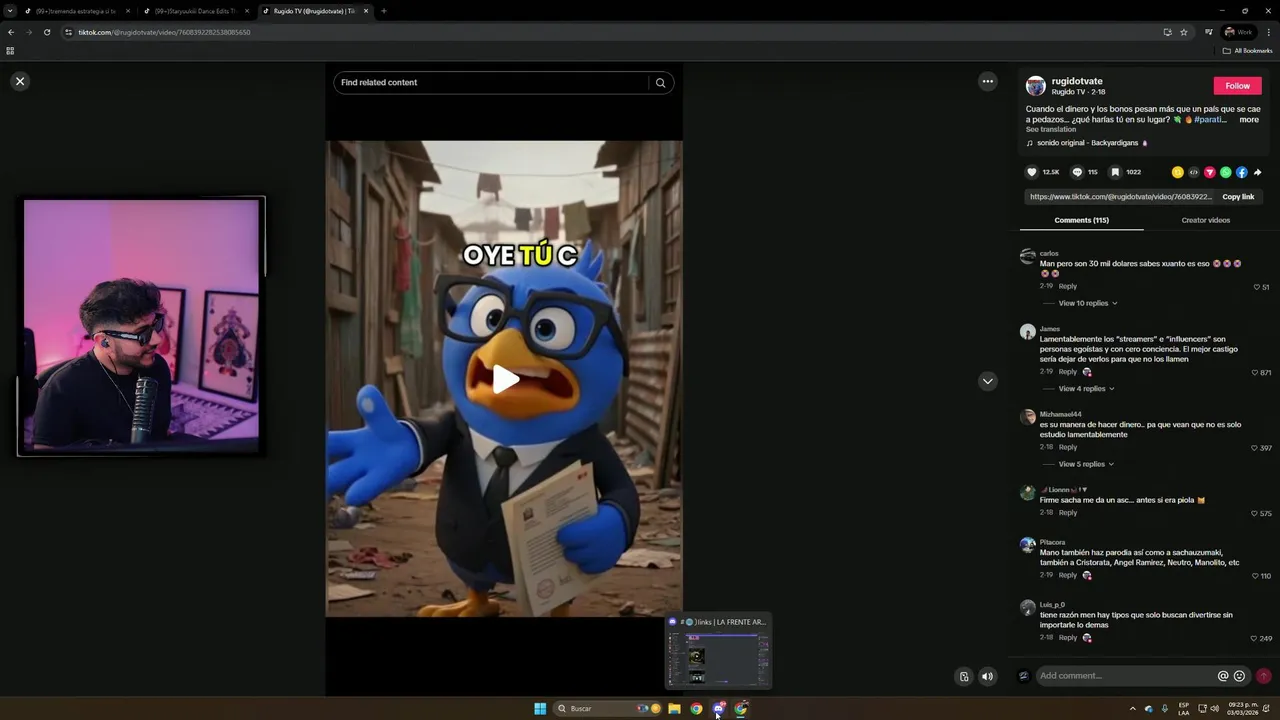1280x720 pixels.
Task: Click the browser address bar URL
Action: click(165, 32)
